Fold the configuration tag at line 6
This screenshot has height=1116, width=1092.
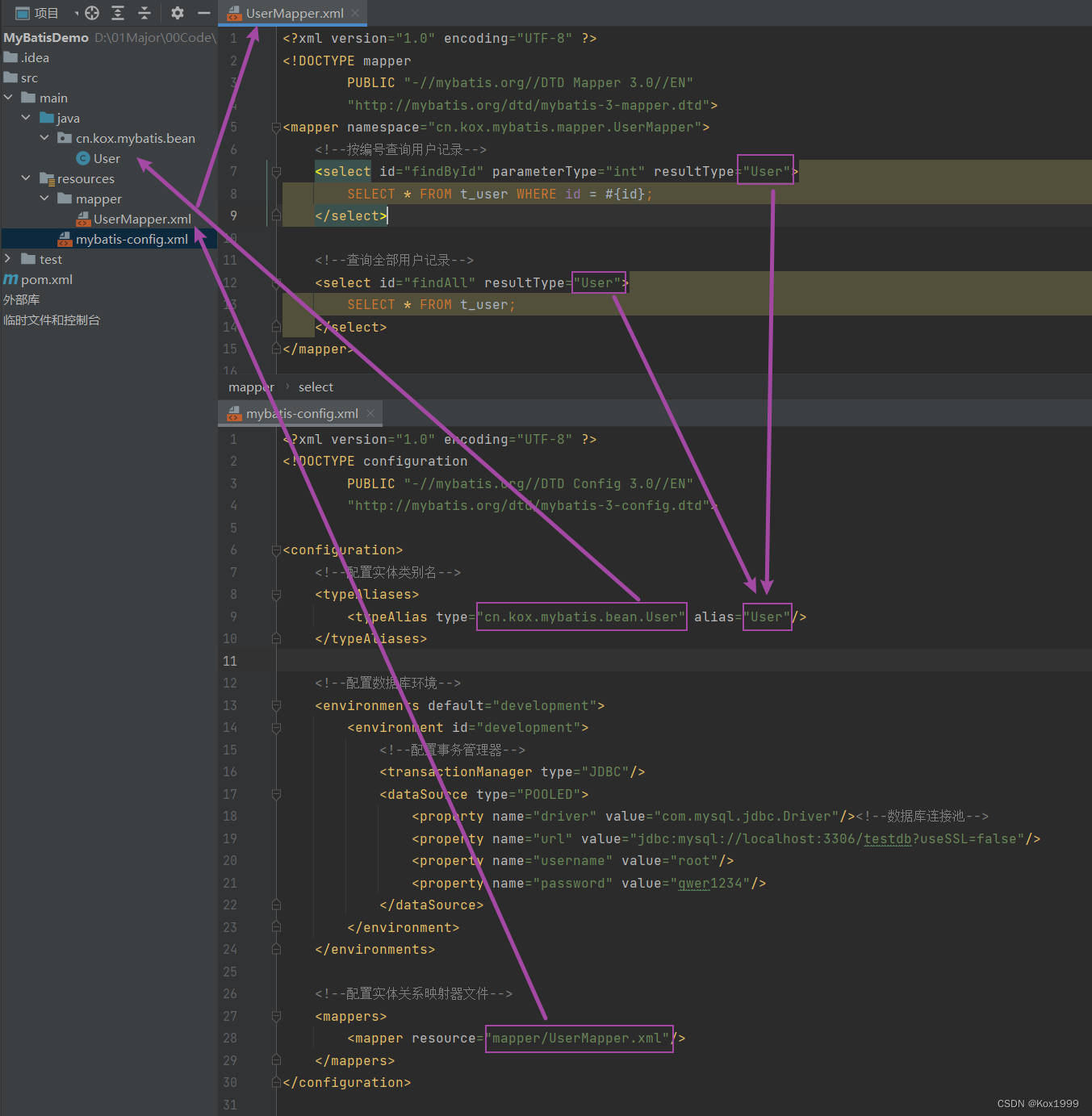point(276,550)
